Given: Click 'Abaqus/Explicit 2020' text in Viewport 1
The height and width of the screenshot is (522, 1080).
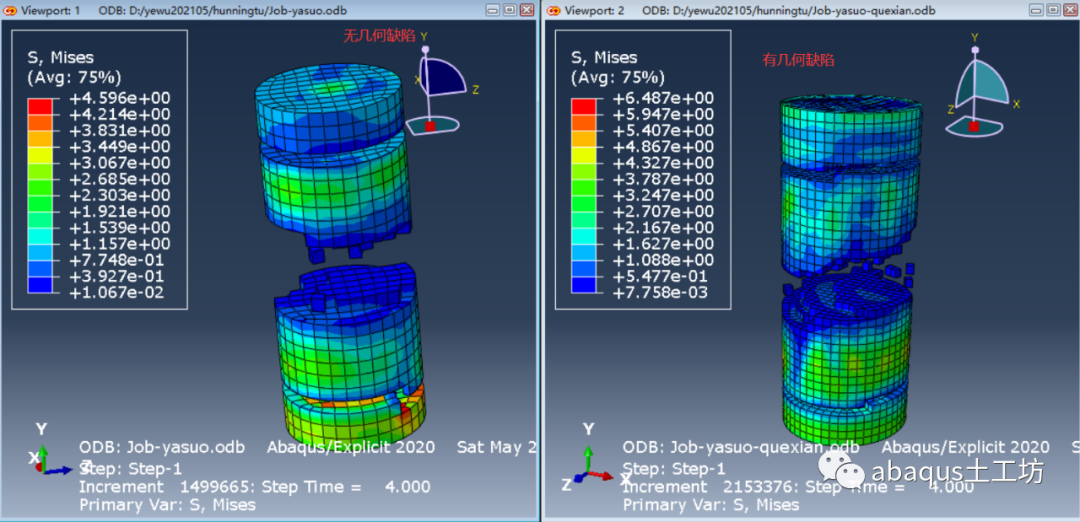Looking at the screenshot, I should pos(351,447).
